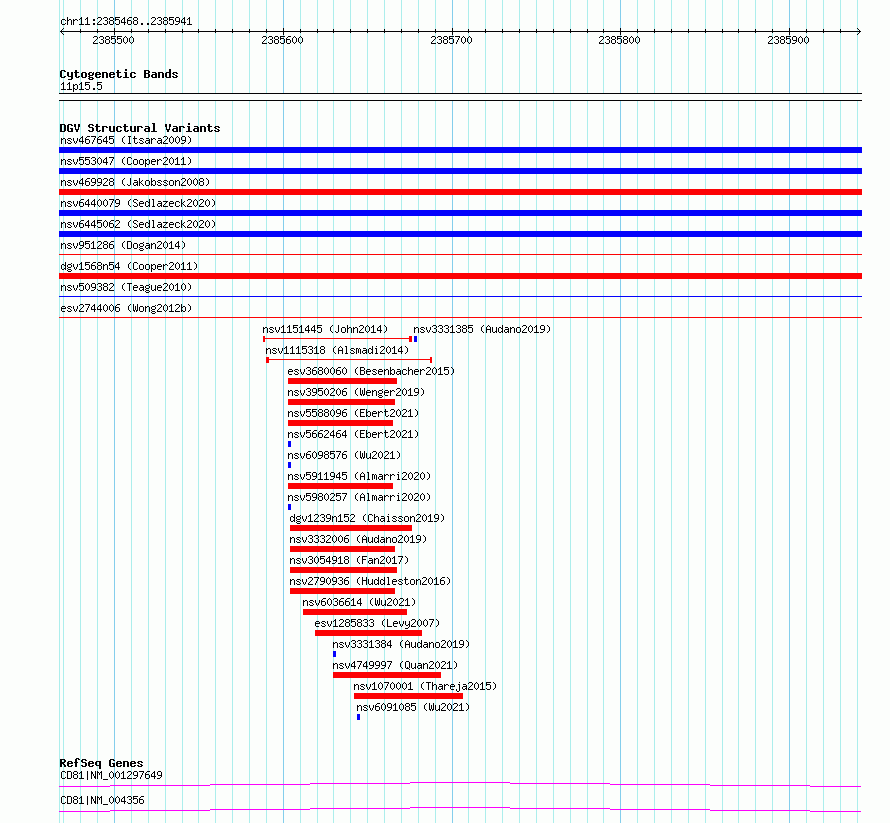Screen dimensions: 890x823
Task: Click nsv6440079 (Sedlazeck2020) label
Action: [138, 203]
